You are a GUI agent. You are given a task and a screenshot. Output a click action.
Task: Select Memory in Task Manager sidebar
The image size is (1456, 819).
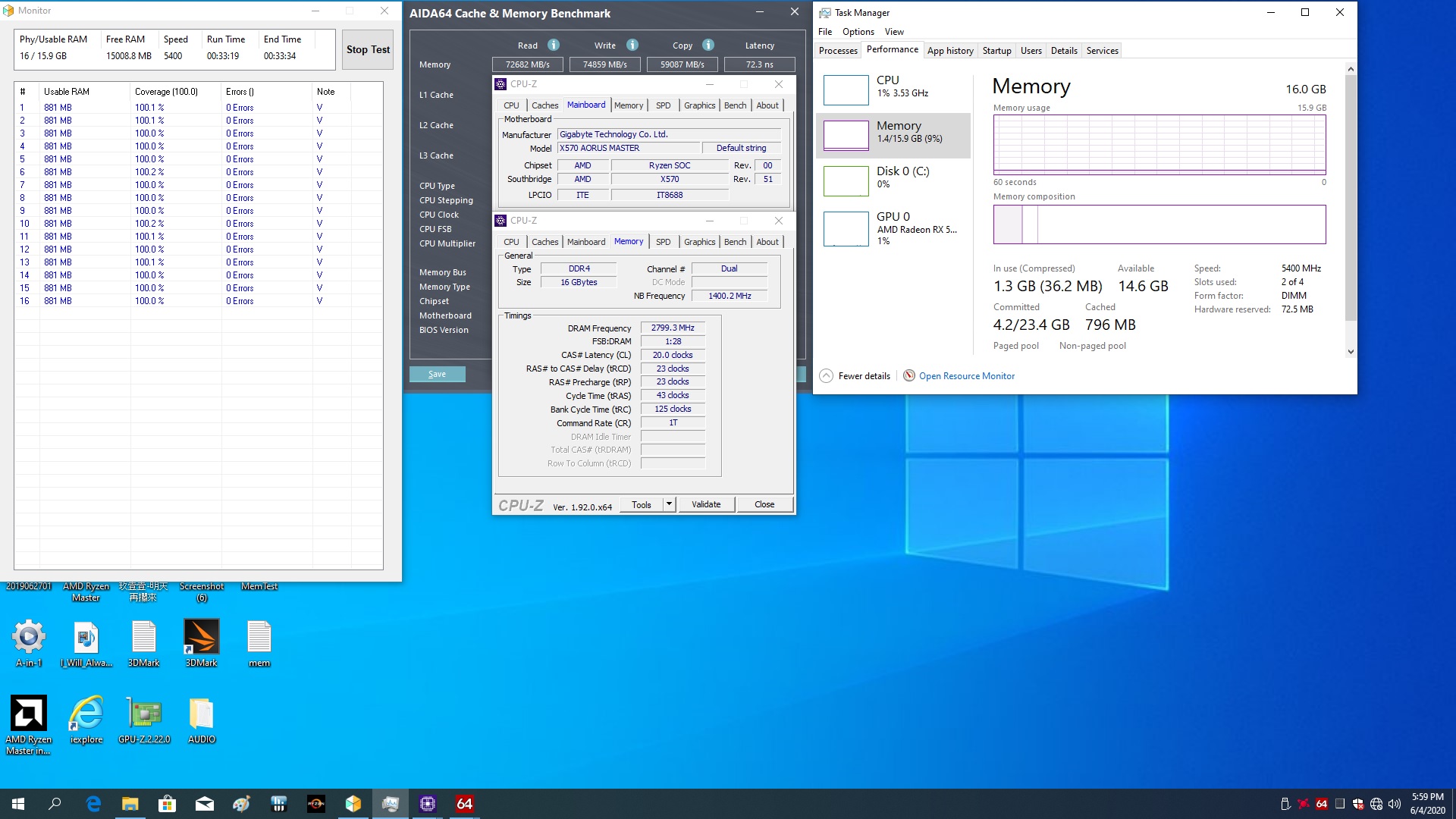(x=893, y=136)
